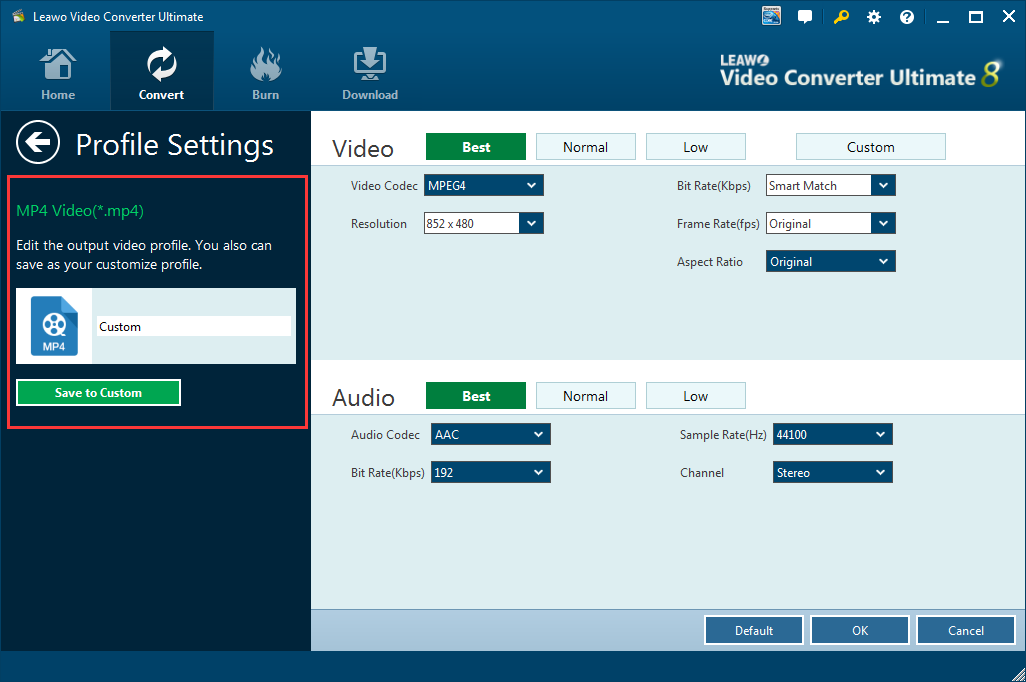Select Low video quality preset

pos(696,147)
